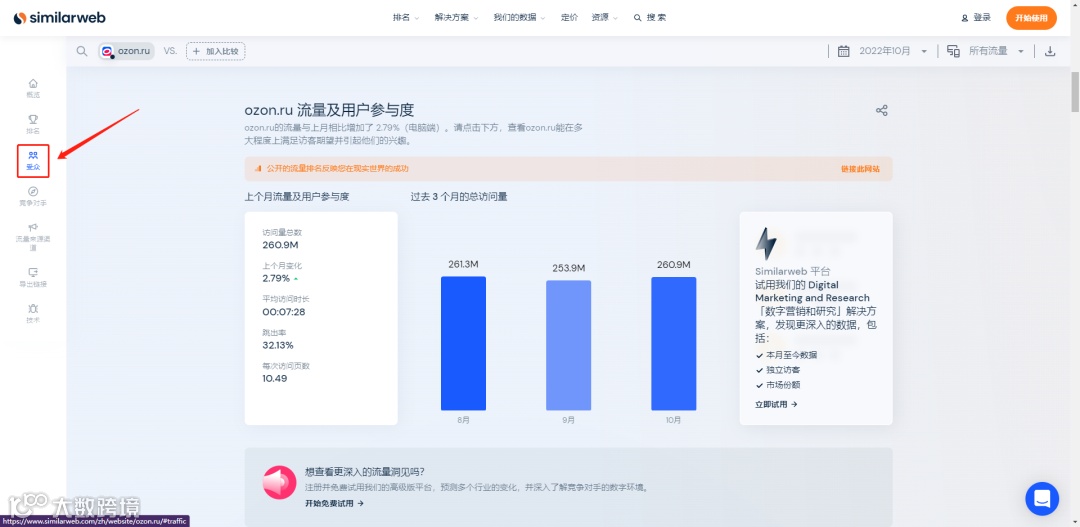Click the user icon beside 登录
1080x527 pixels.
(x=965, y=18)
